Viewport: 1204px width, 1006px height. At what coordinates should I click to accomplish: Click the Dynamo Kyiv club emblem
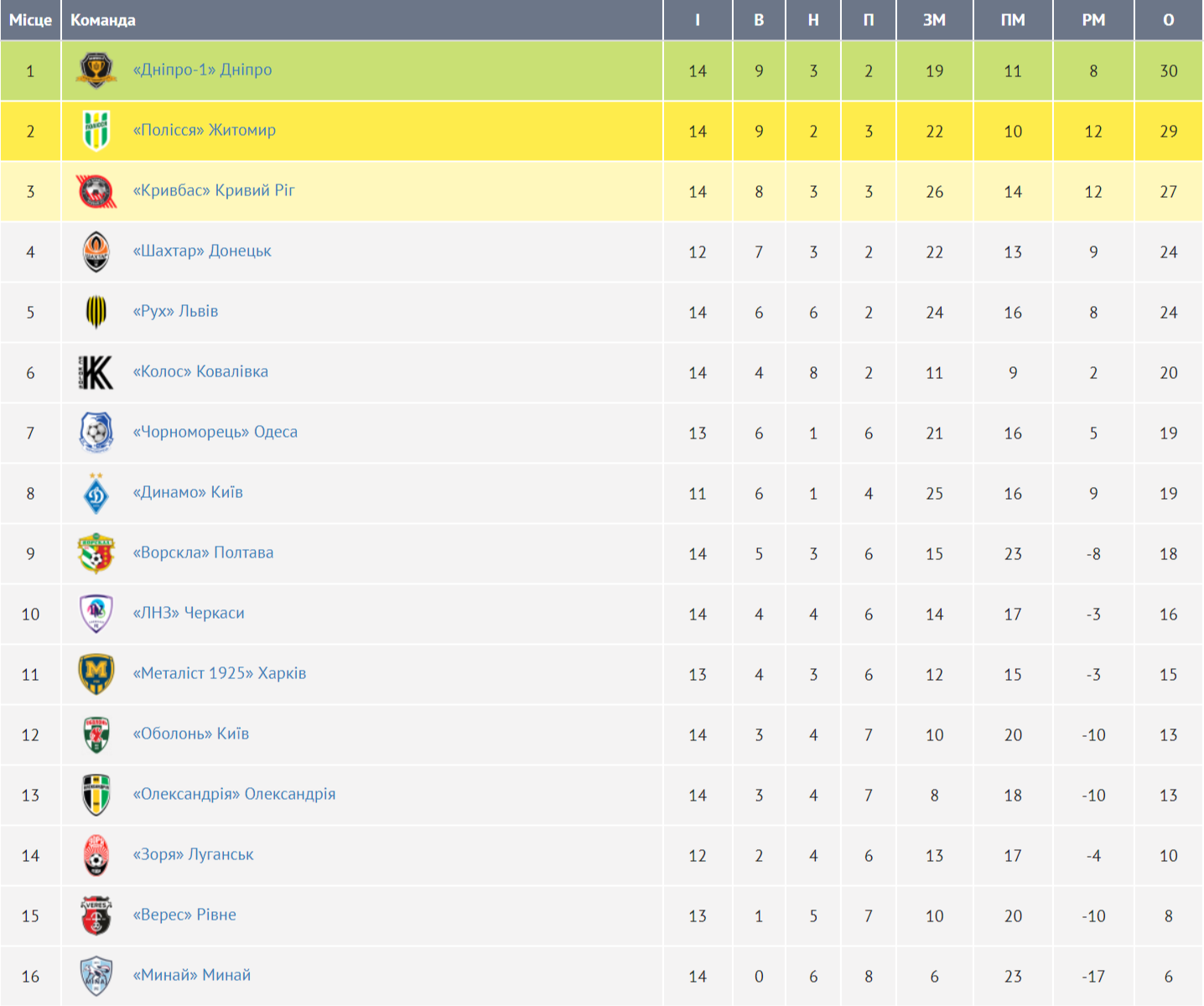pos(96,493)
